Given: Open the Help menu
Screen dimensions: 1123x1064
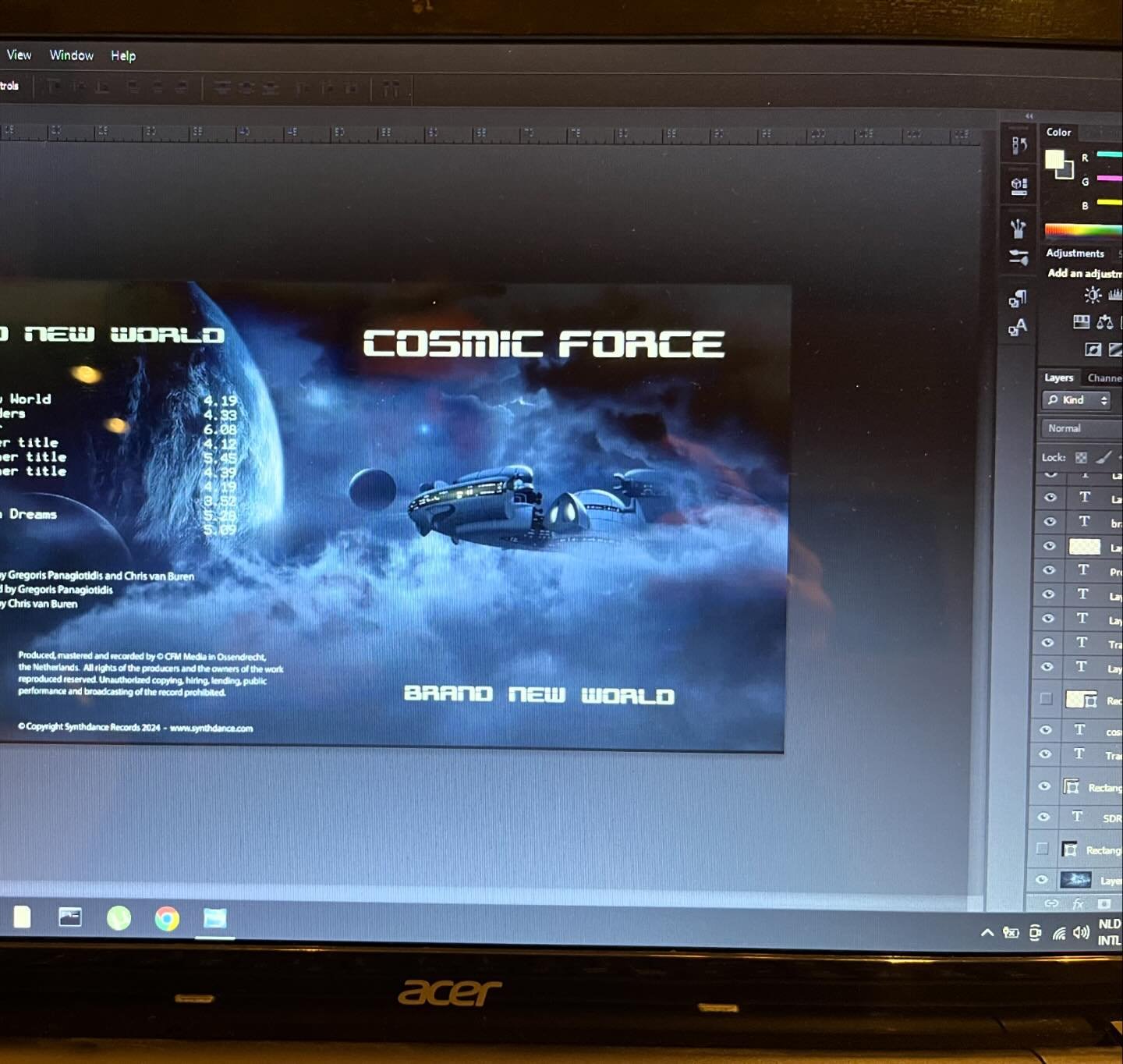Looking at the screenshot, I should [123, 56].
